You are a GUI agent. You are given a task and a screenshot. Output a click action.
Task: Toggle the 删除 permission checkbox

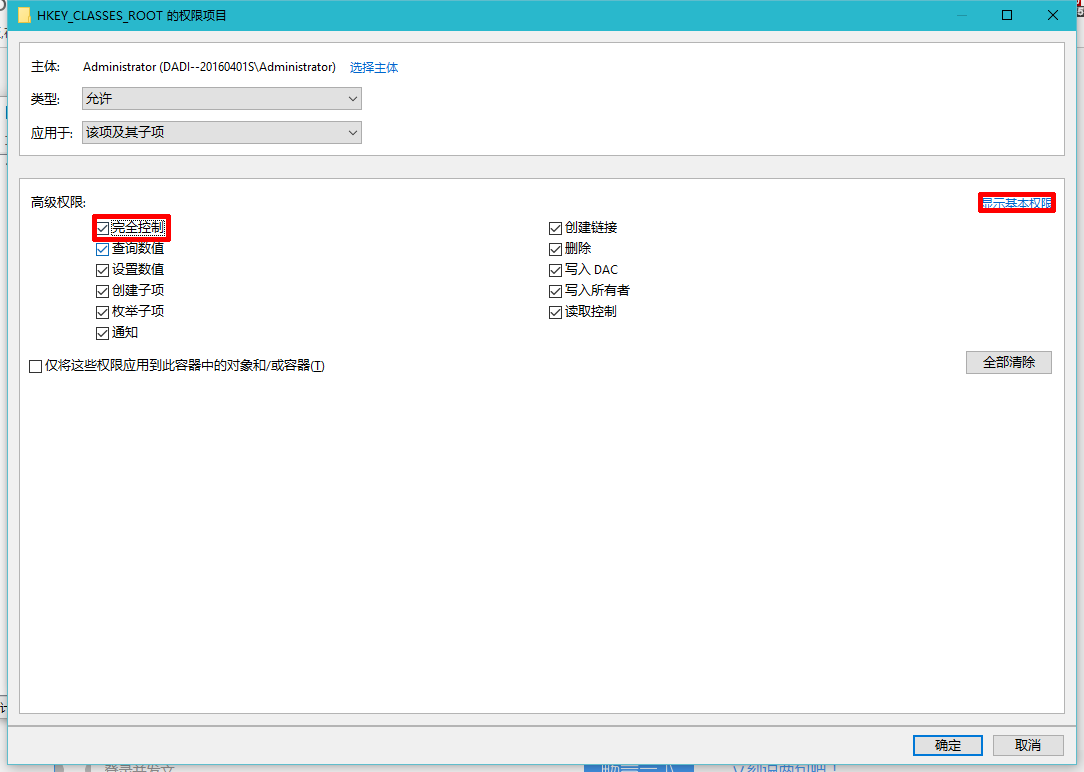(x=556, y=249)
